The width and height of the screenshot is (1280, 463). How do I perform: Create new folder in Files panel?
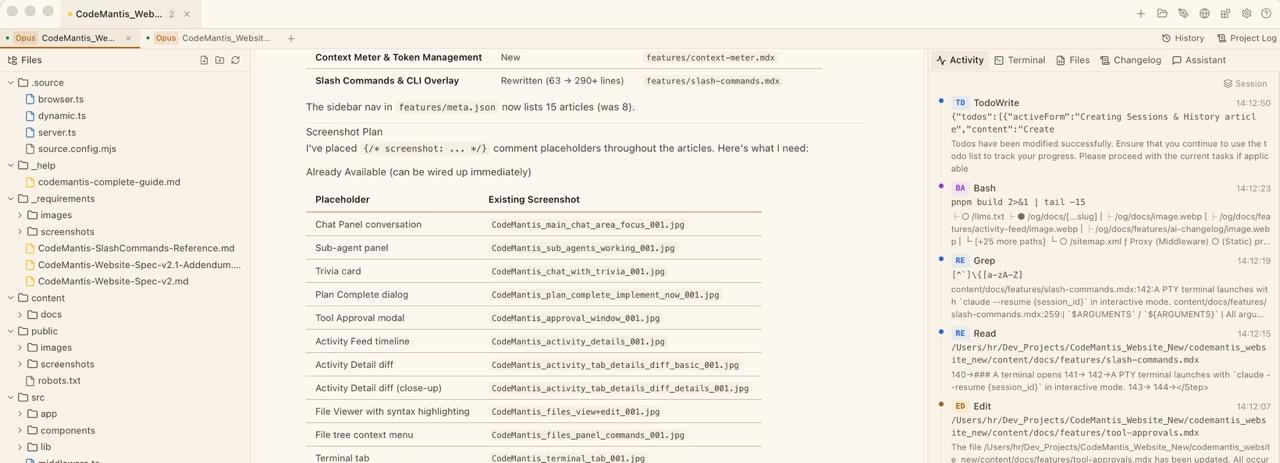[220, 60]
